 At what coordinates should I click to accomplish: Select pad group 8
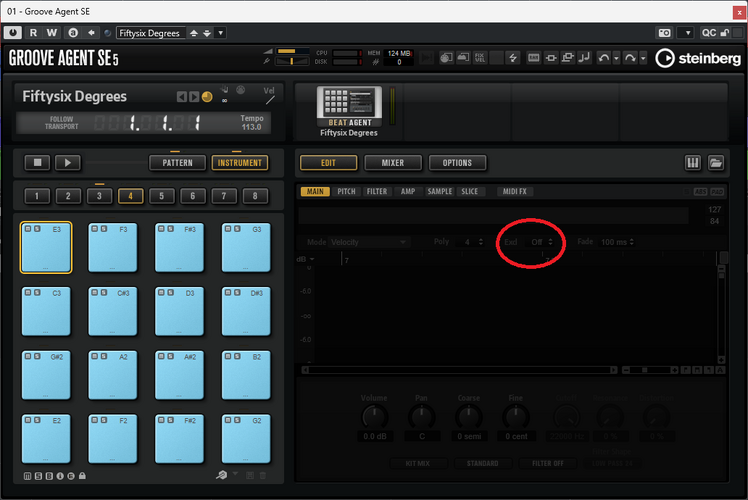255,196
